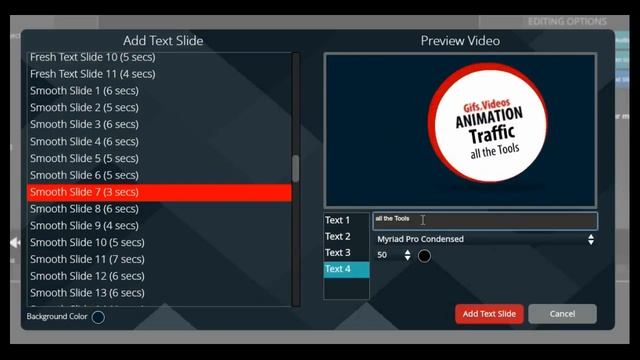Image resolution: width=640 pixels, height=360 pixels.
Task: Select Smooth Slide 9 (4 secs)
Action: 159,225
